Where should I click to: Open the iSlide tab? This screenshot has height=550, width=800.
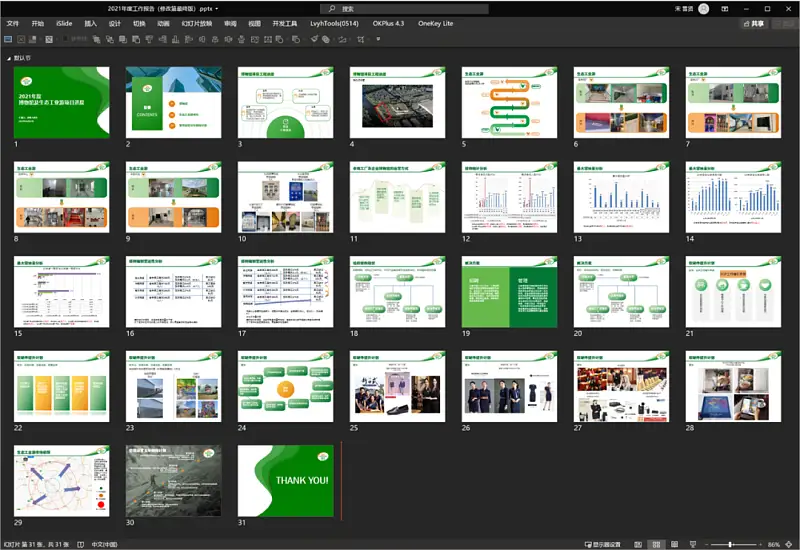[64, 23]
